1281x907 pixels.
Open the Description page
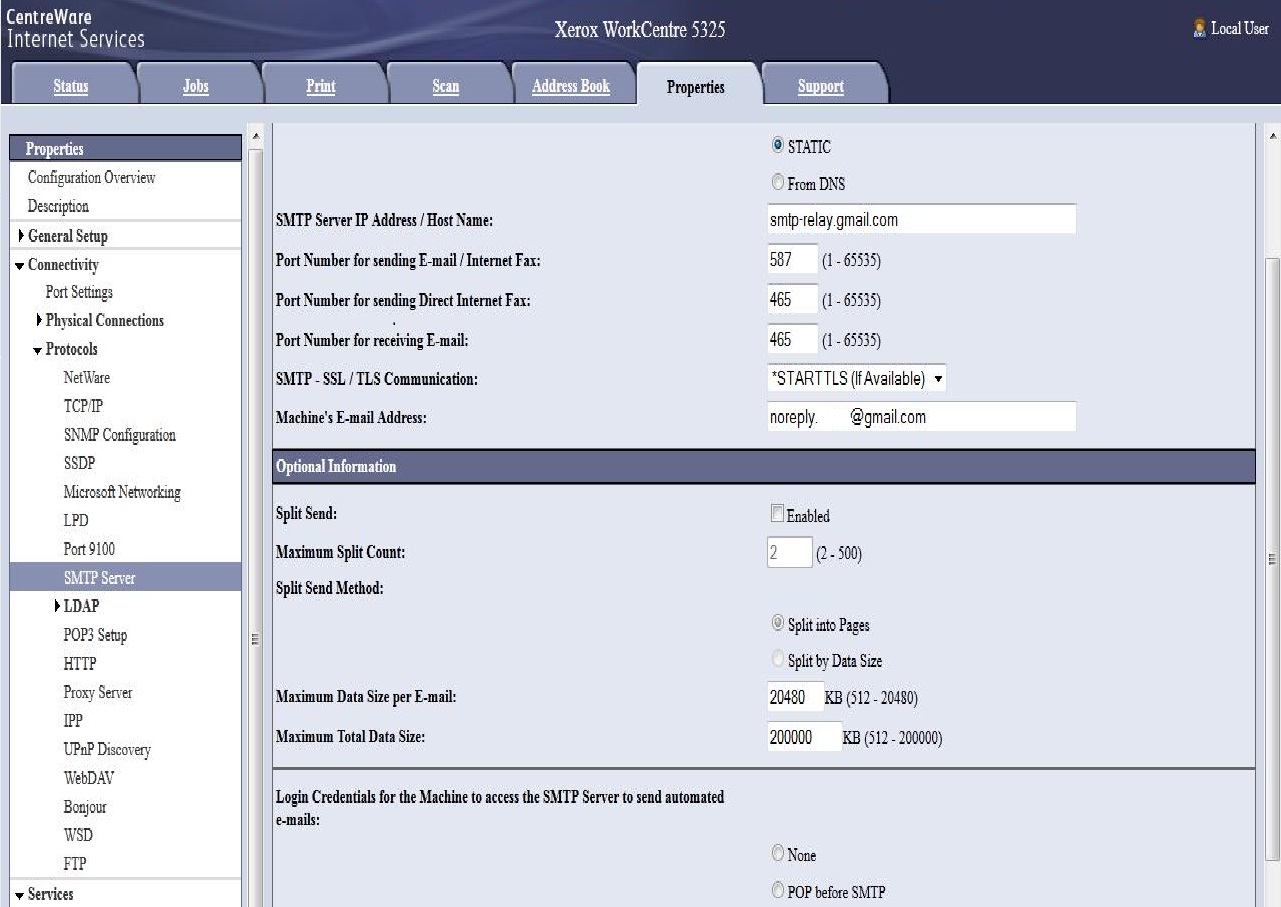tap(58, 206)
